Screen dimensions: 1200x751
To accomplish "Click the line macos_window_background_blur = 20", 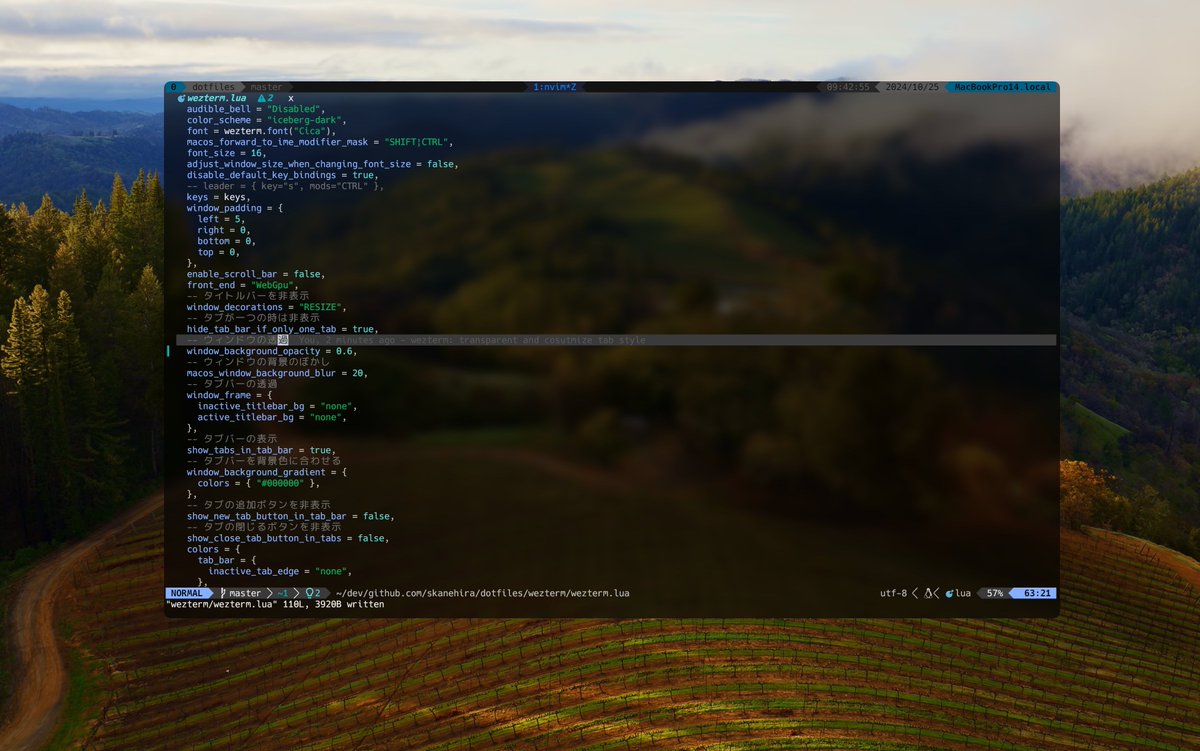I will pos(277,373).
